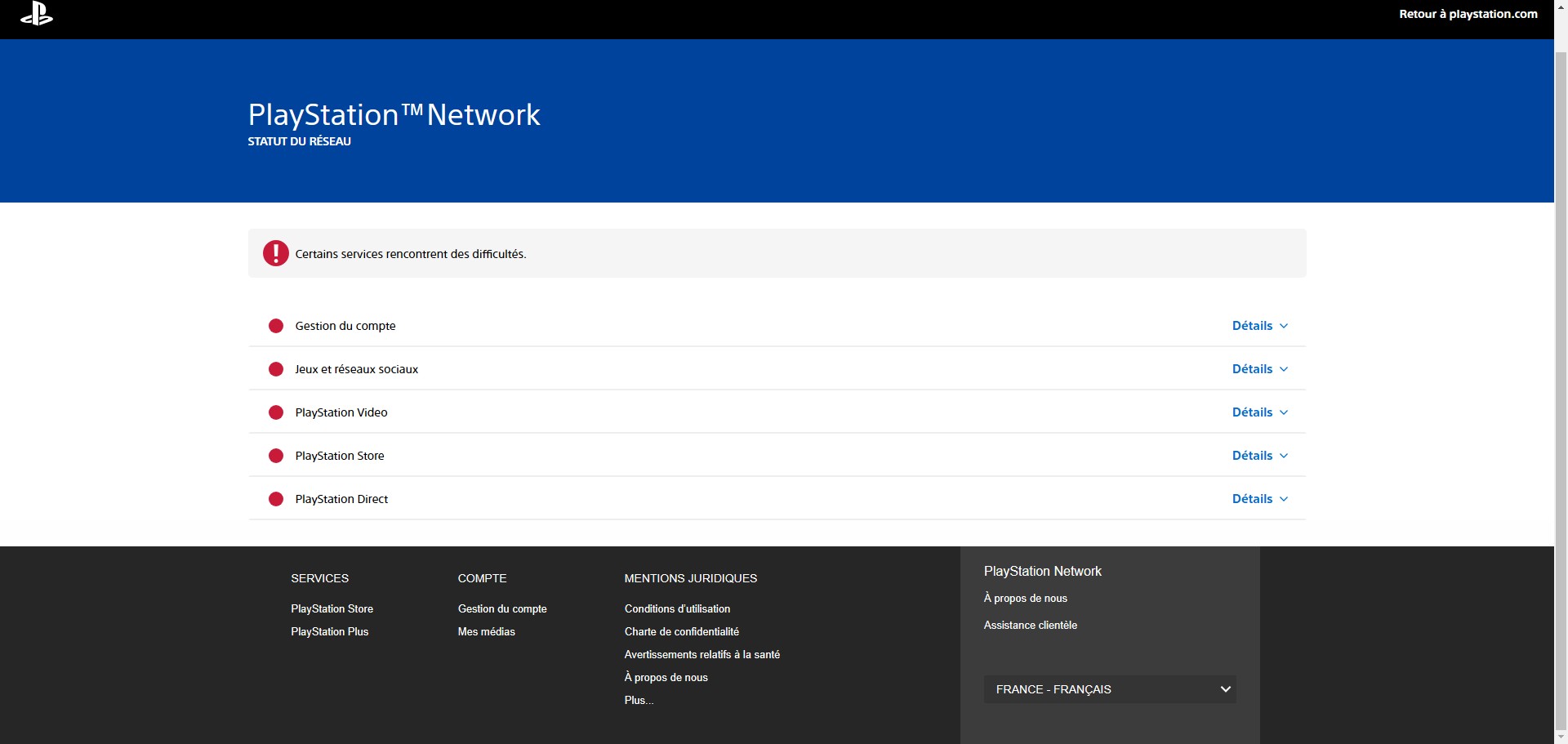
Task: Click Plus... under Mentions Juridiques
Action: [638, 700]
